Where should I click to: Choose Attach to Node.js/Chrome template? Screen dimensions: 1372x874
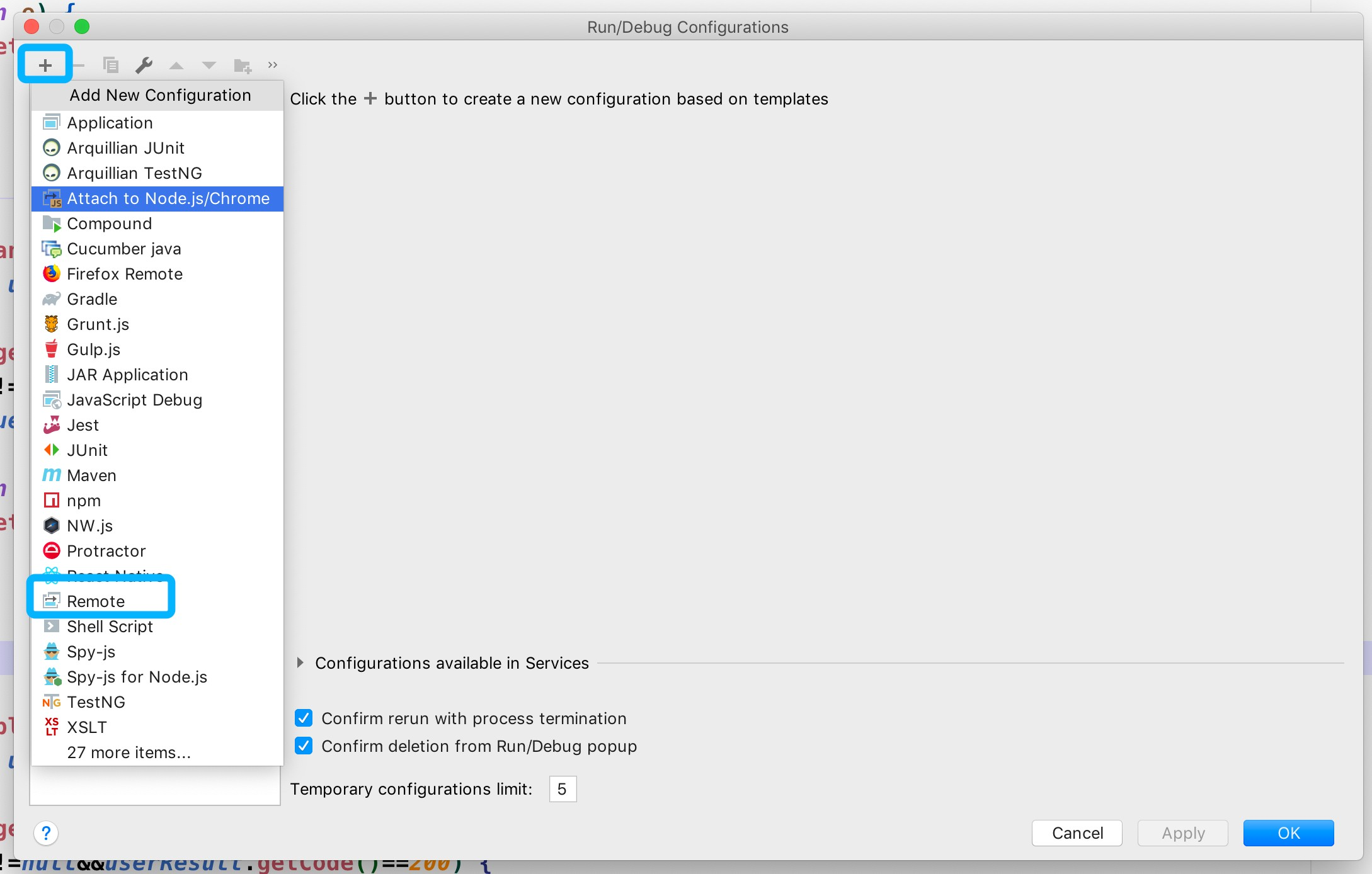pos(168,198)
